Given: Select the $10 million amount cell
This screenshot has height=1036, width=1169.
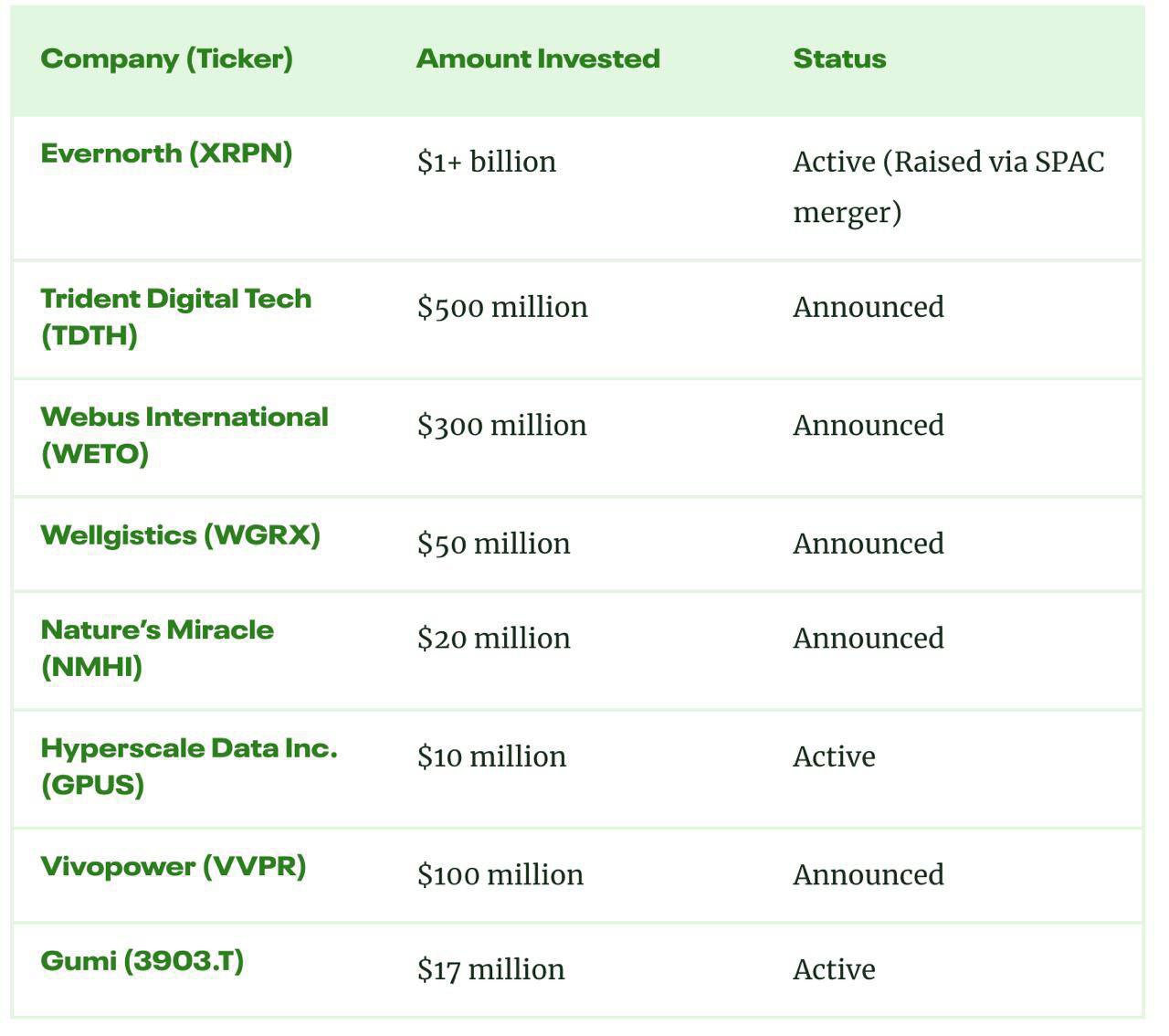Looking at the screenshot, I should pyautogui.click(x=490, y=757).
